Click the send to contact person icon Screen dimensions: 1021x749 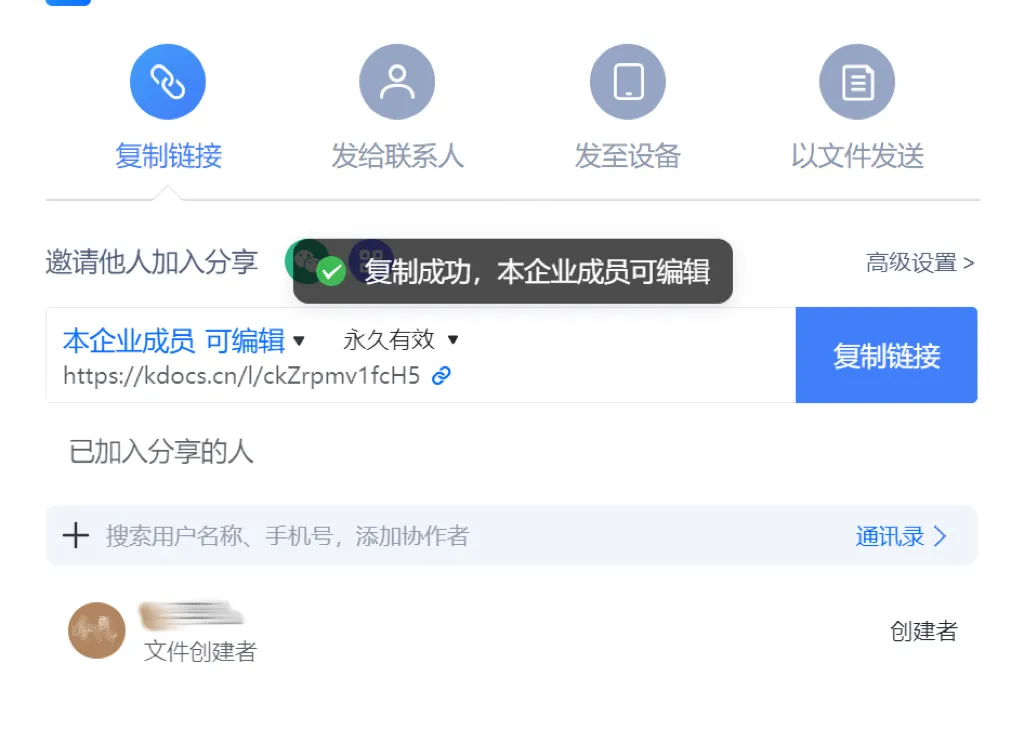(397, 82)
